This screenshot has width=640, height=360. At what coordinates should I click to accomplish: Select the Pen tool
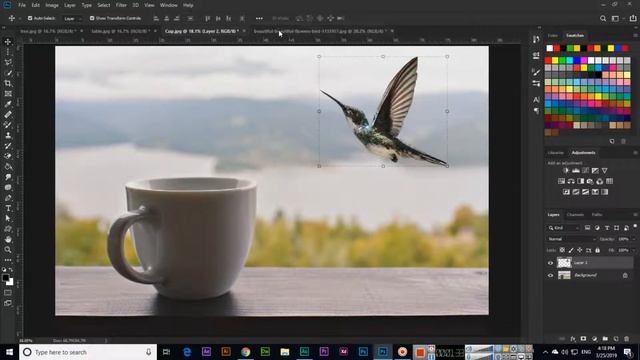pyautogui.click(x=8, y=198)
